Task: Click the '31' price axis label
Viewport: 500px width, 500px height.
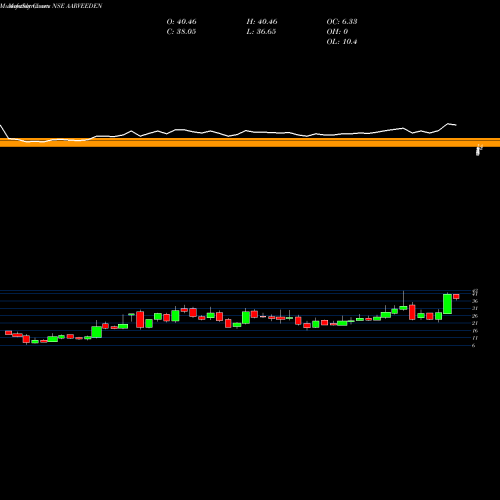Action: pos(475,308)
